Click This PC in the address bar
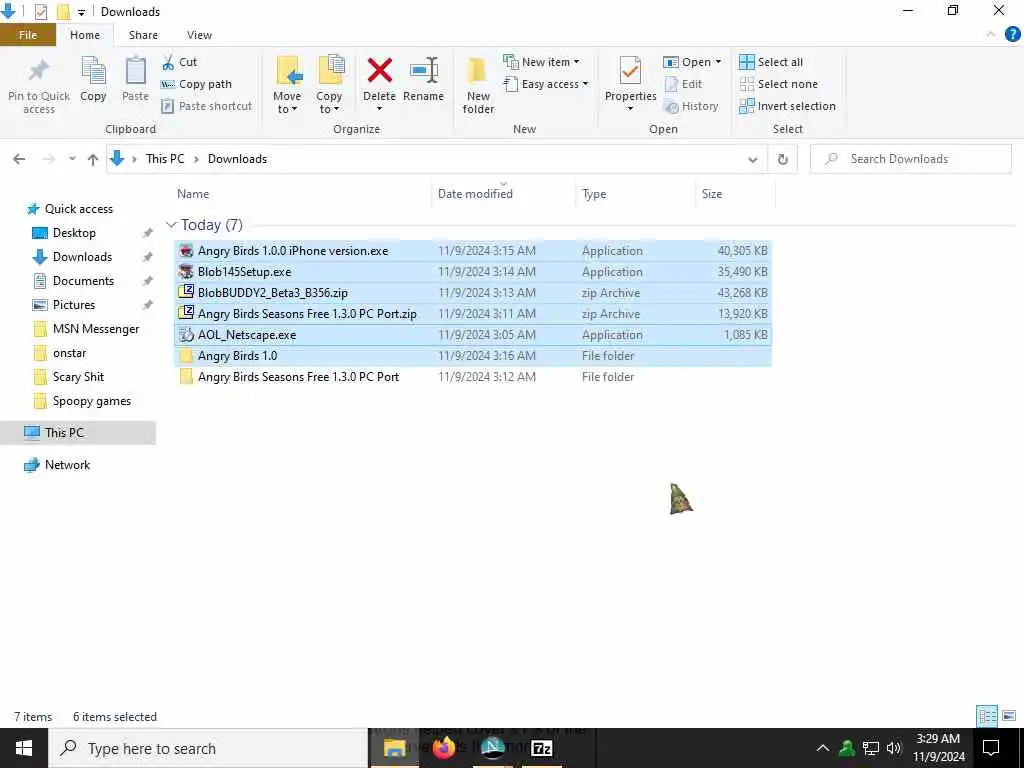The image size is (1024, 768). (x=165, y=159)
